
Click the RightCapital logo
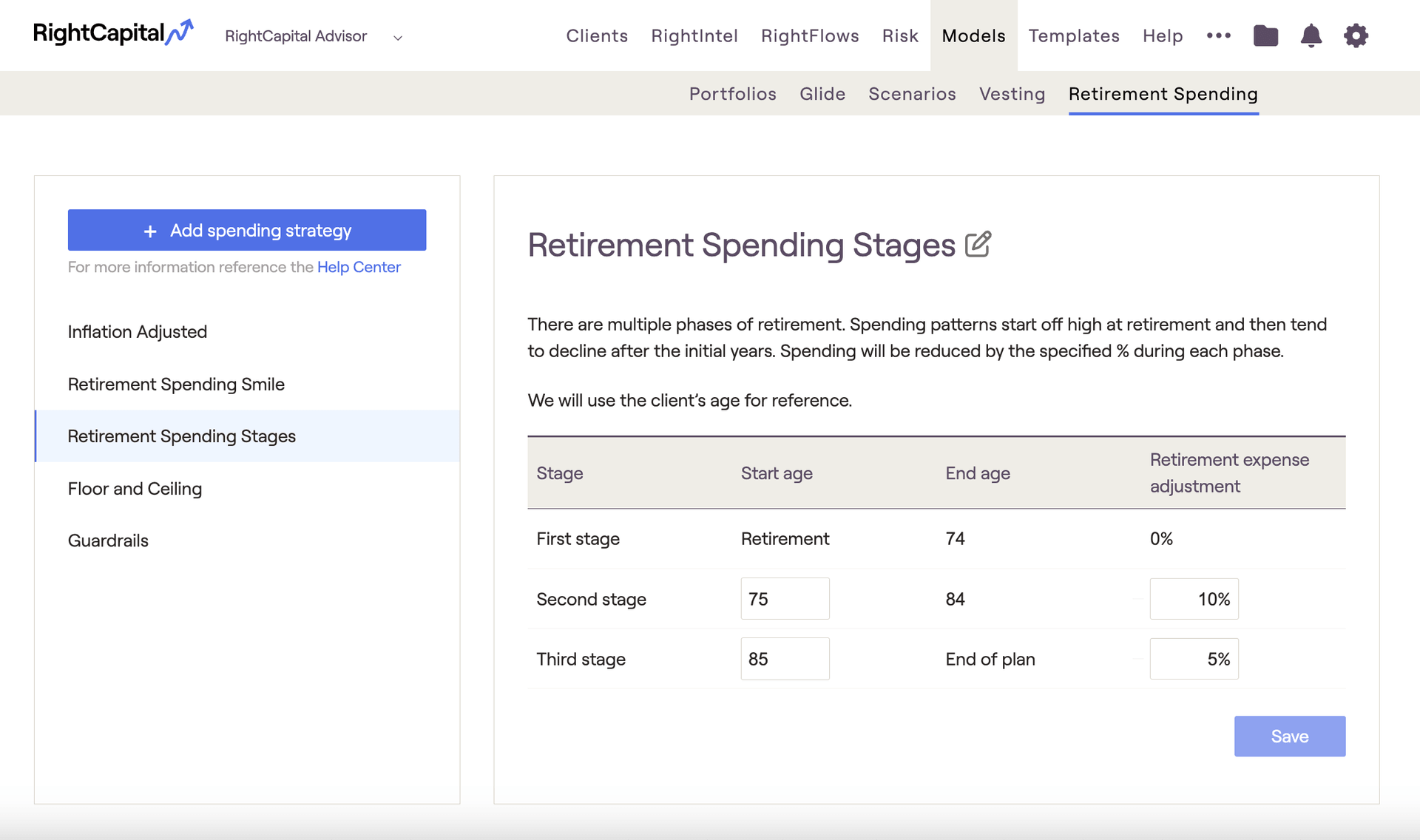pos(113,33)
